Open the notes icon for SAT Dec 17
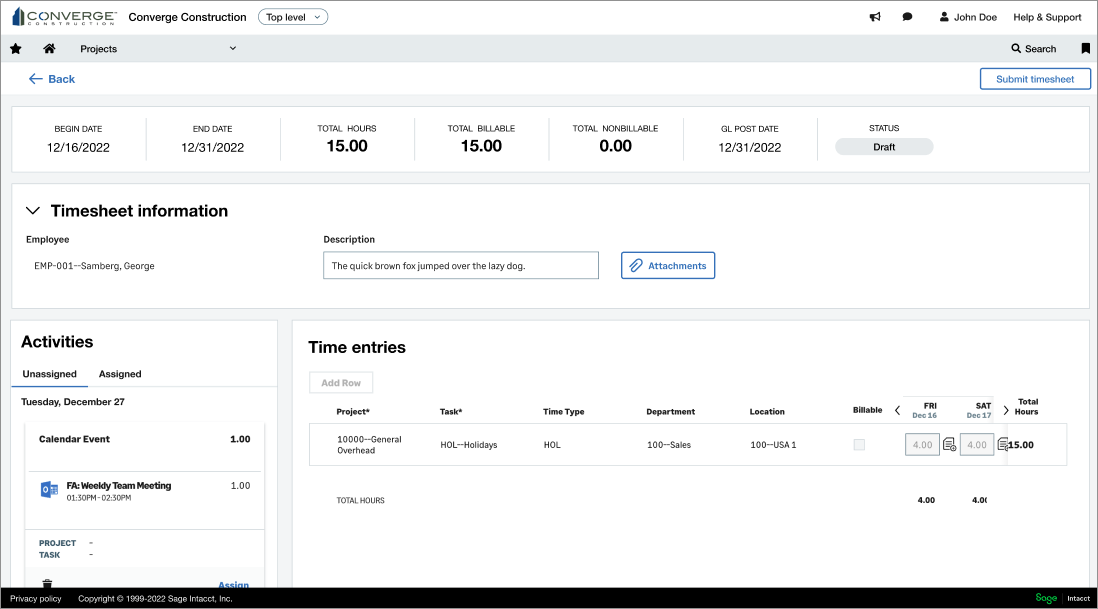The width and height of the screenshot is (1098, 609). point(1002,445)
